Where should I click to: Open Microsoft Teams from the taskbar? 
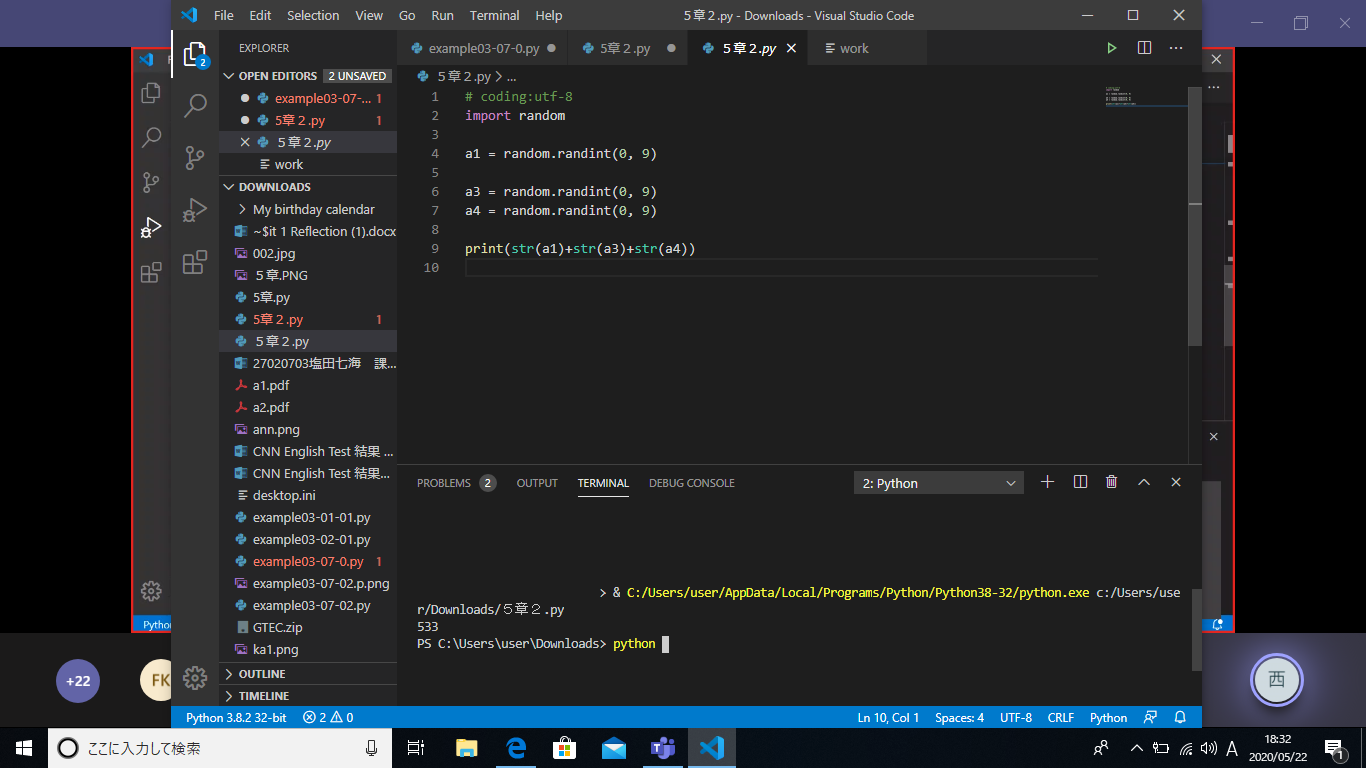pos(662,747)
